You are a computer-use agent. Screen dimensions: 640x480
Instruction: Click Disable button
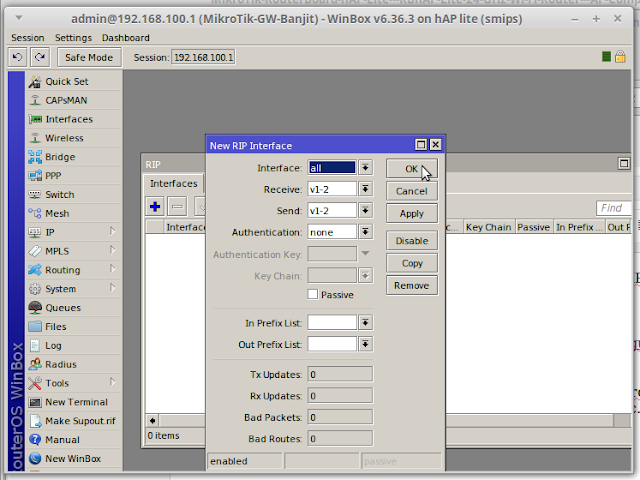412,241
